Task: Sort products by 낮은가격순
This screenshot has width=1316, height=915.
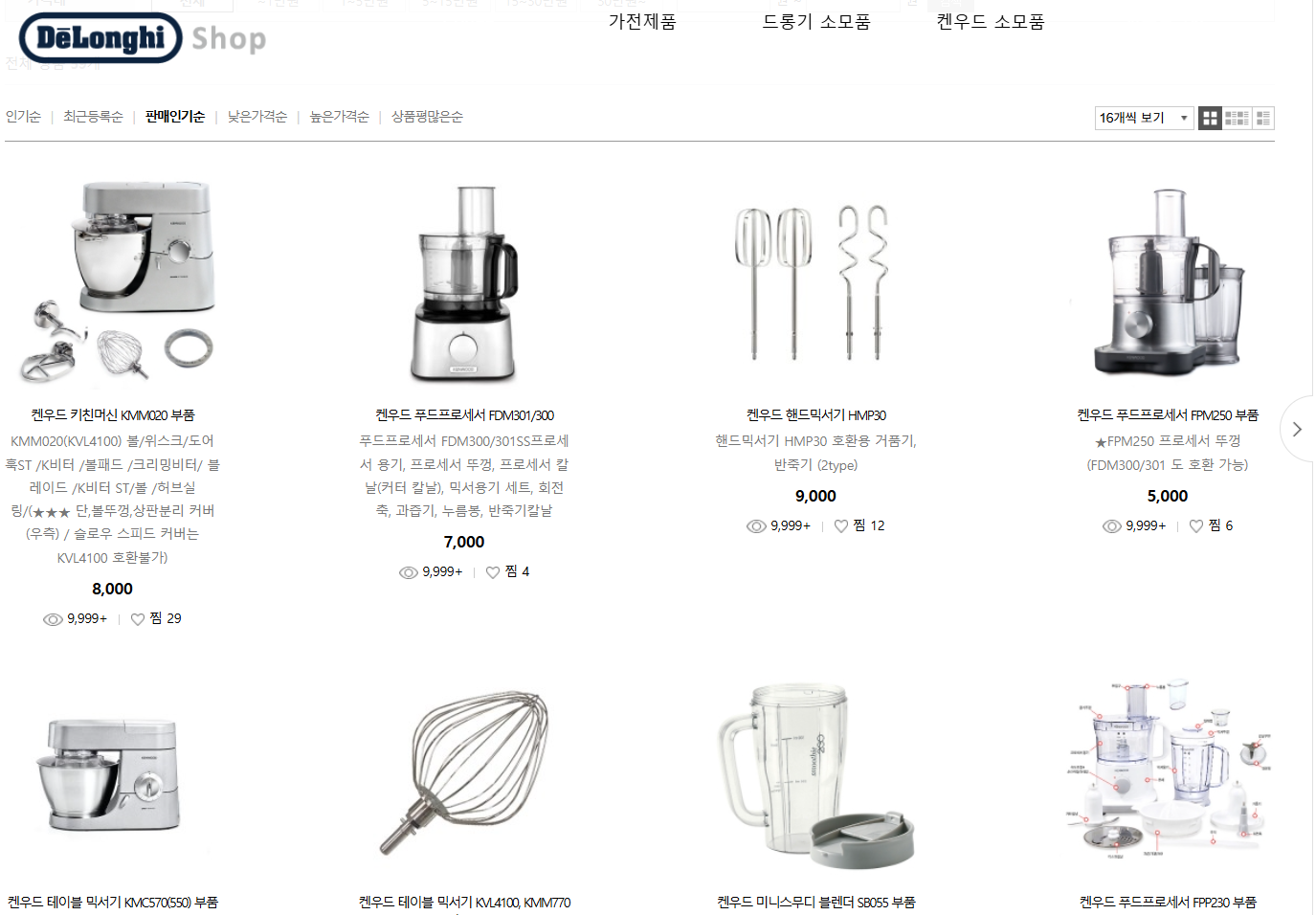Action: click(257, 117)
